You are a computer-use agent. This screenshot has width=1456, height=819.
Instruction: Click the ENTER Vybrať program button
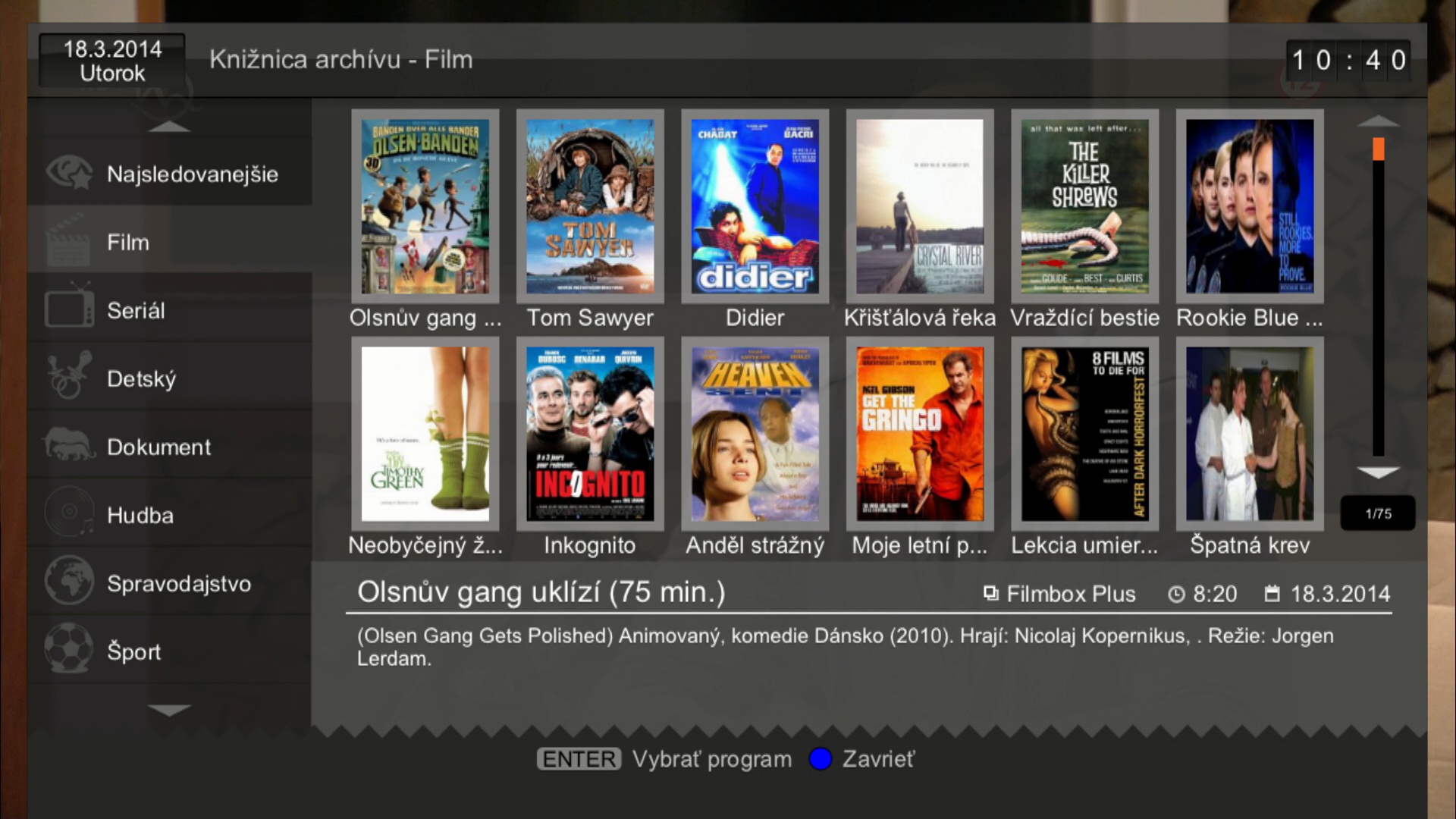(664, 759)
